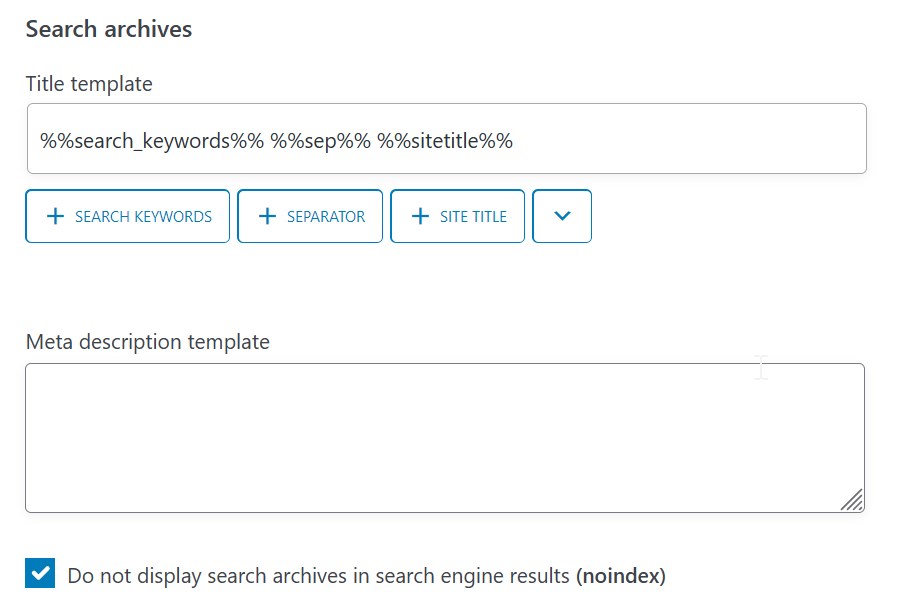Image resolution: width=913 pixels, height=613 pixels.
Task: Click the plus icon beside Site Title
Action: pyautogui.click(x=420, y=216)
